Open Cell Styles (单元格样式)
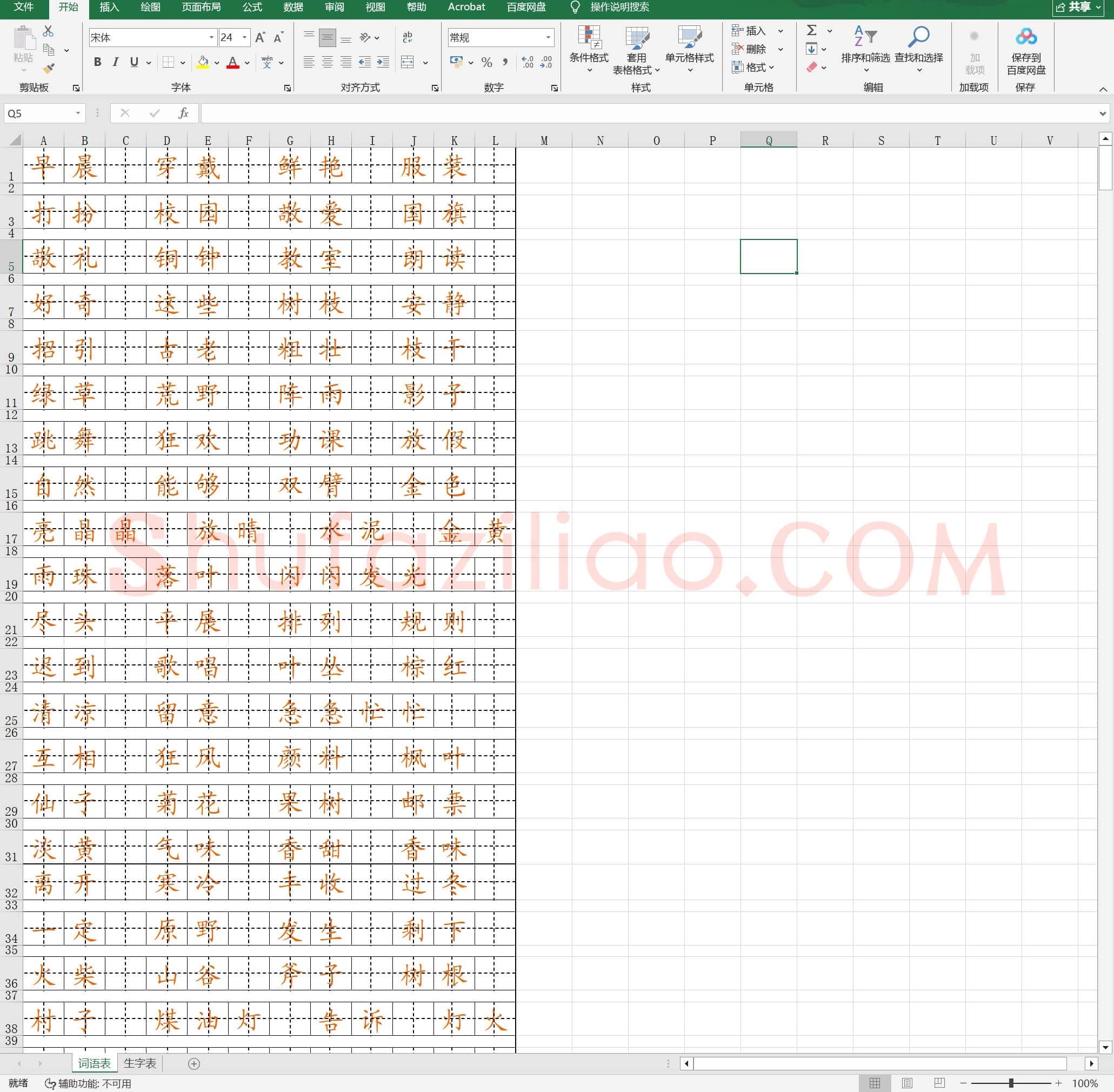Screen dimensions: 1114x1092 tap(690, 50)
